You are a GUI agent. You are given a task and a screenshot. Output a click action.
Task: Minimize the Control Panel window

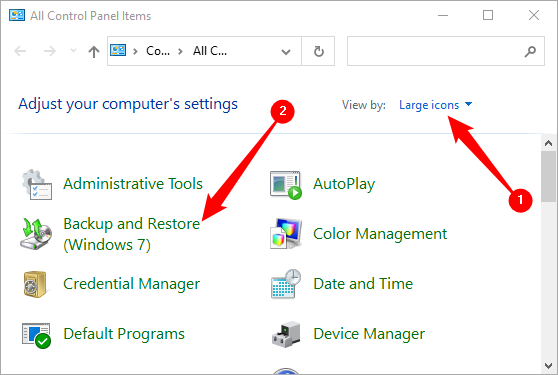443,15
